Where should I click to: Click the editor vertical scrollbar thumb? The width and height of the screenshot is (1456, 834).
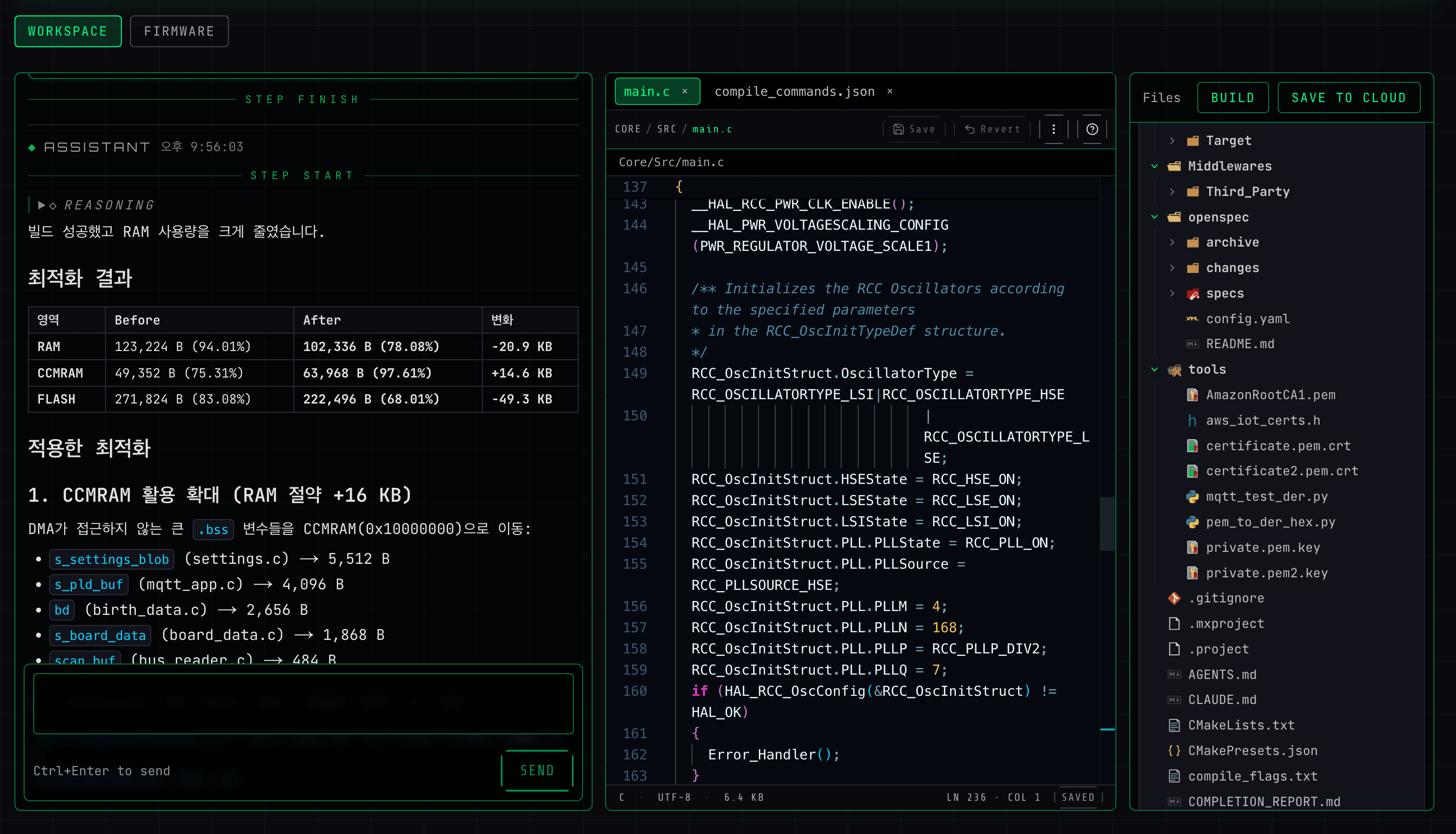1108,523
